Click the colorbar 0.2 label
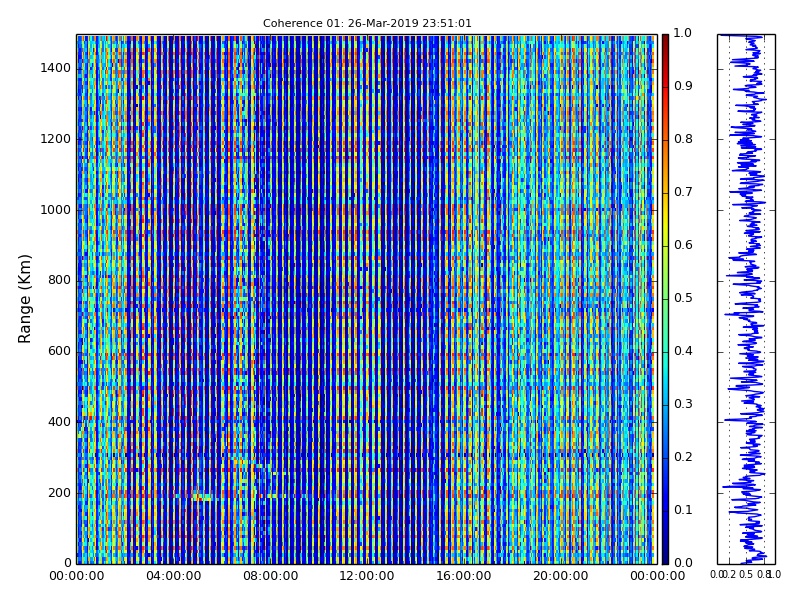Screen dimensions: 800x600 pyautogui.click(x=683, y=458)
